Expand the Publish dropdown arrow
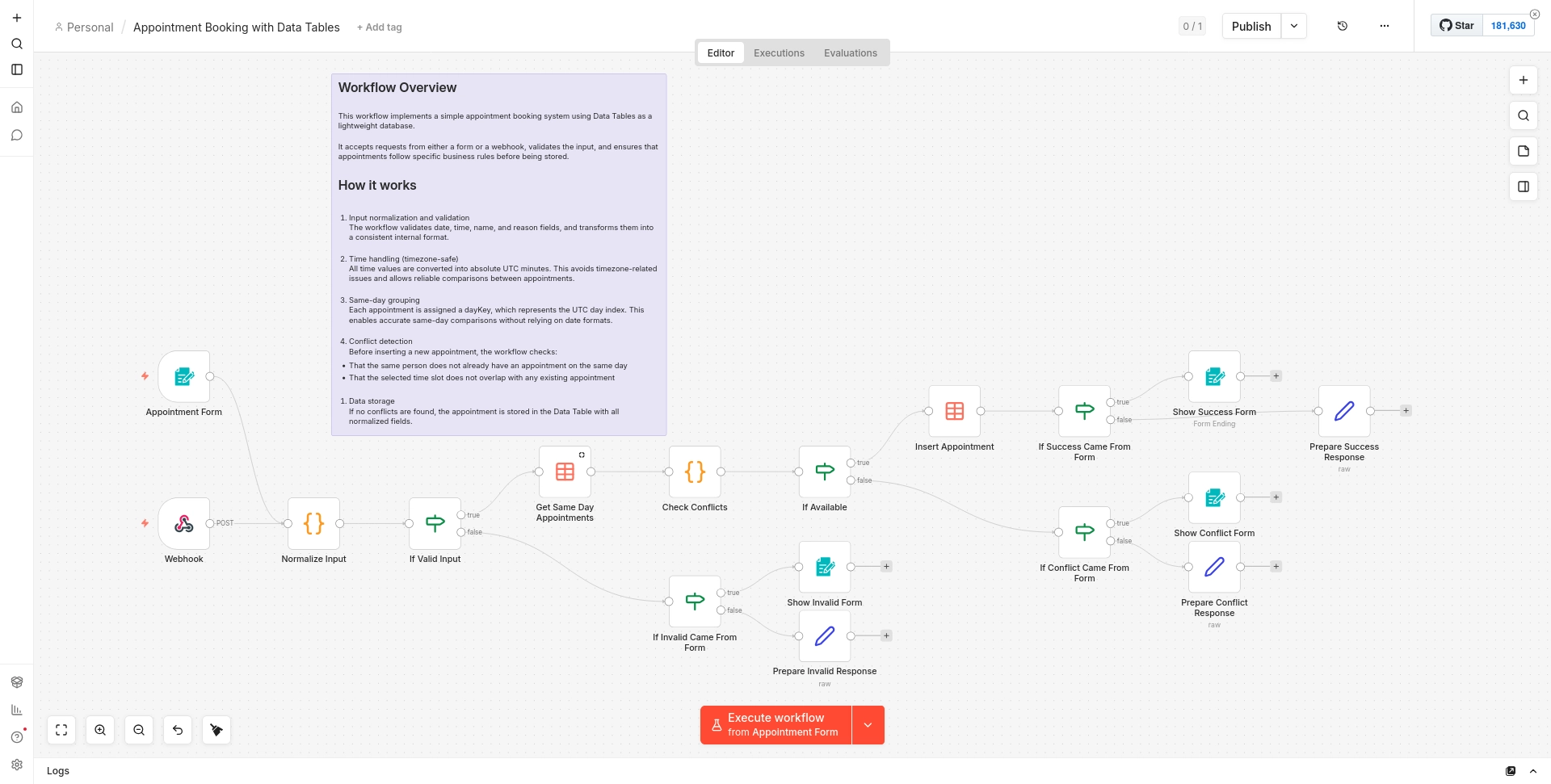 click(x=1294, y=26)
